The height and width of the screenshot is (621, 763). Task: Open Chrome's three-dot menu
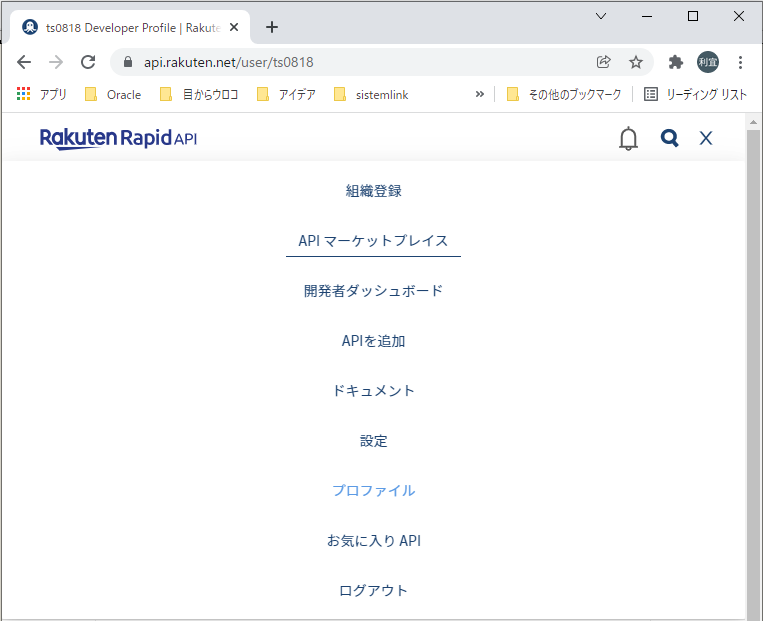[740, 62]
